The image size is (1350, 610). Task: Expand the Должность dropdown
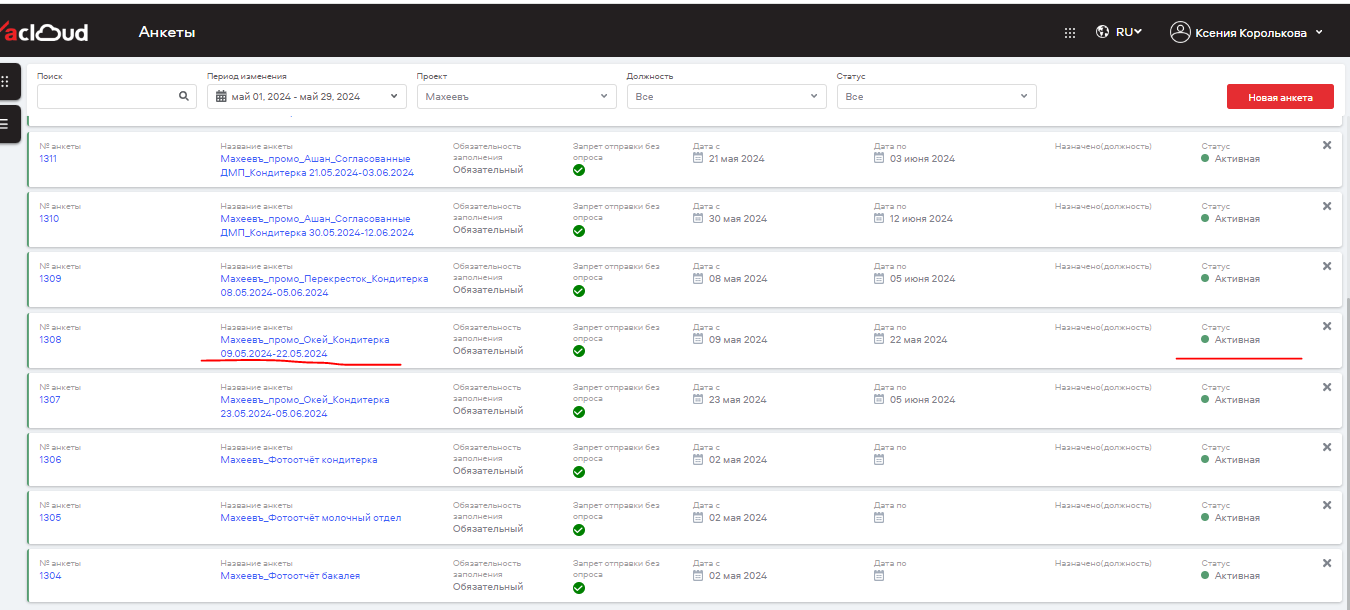tap(727, 96)
